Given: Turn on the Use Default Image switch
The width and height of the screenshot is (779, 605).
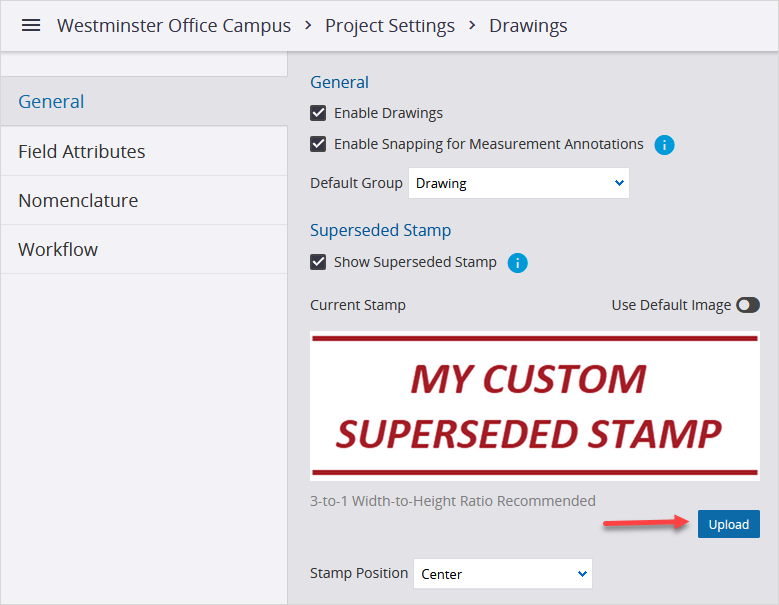Looking at the screenshot, I should click(x=747, y=305).
